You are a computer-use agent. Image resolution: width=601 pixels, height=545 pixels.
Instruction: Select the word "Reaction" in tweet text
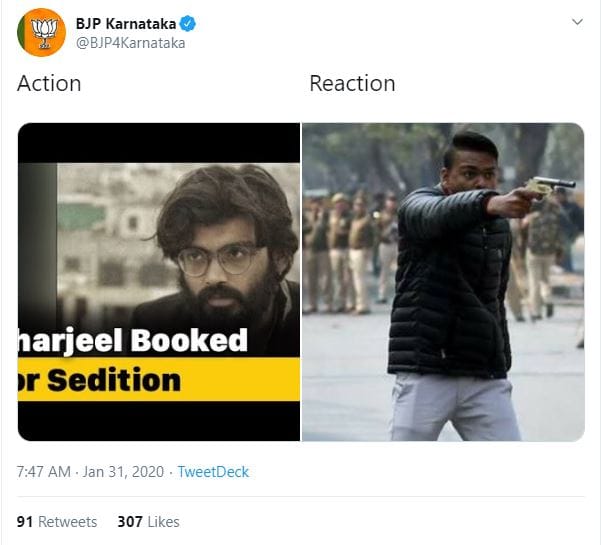(352, 84)
